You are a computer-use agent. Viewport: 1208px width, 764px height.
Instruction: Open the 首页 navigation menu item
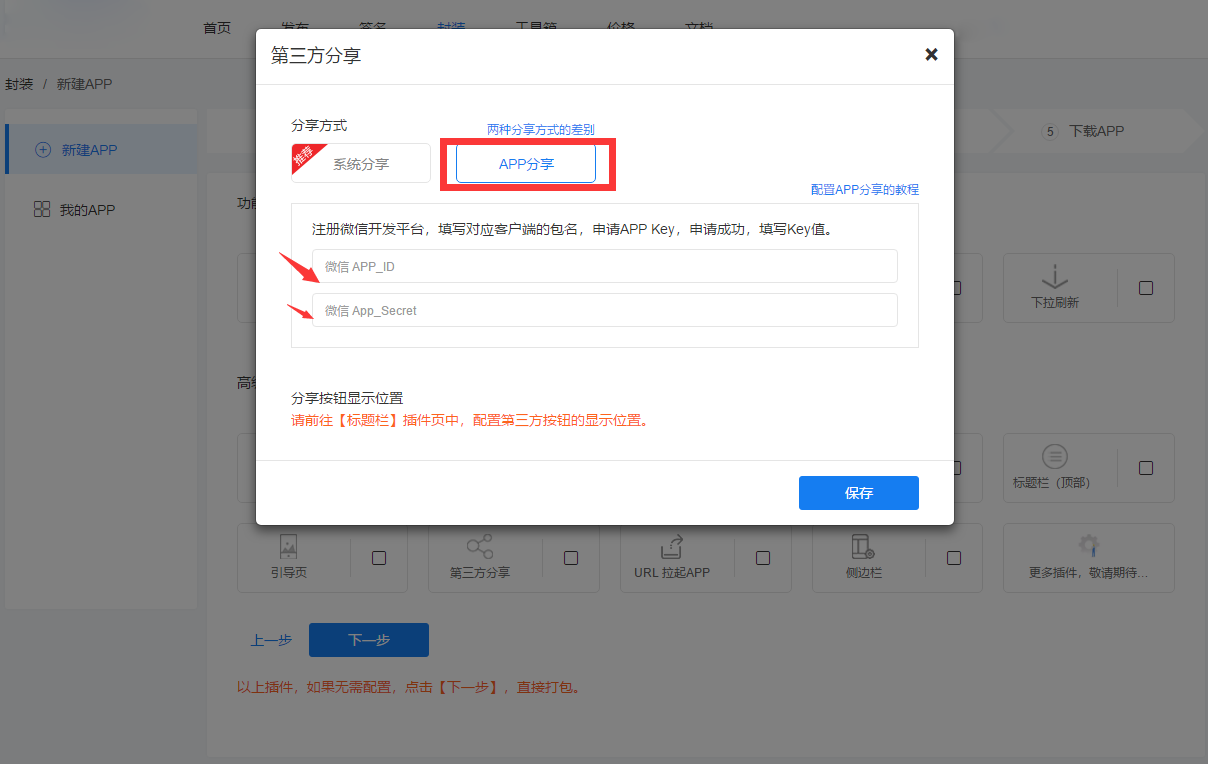click(x=217, y=28)
